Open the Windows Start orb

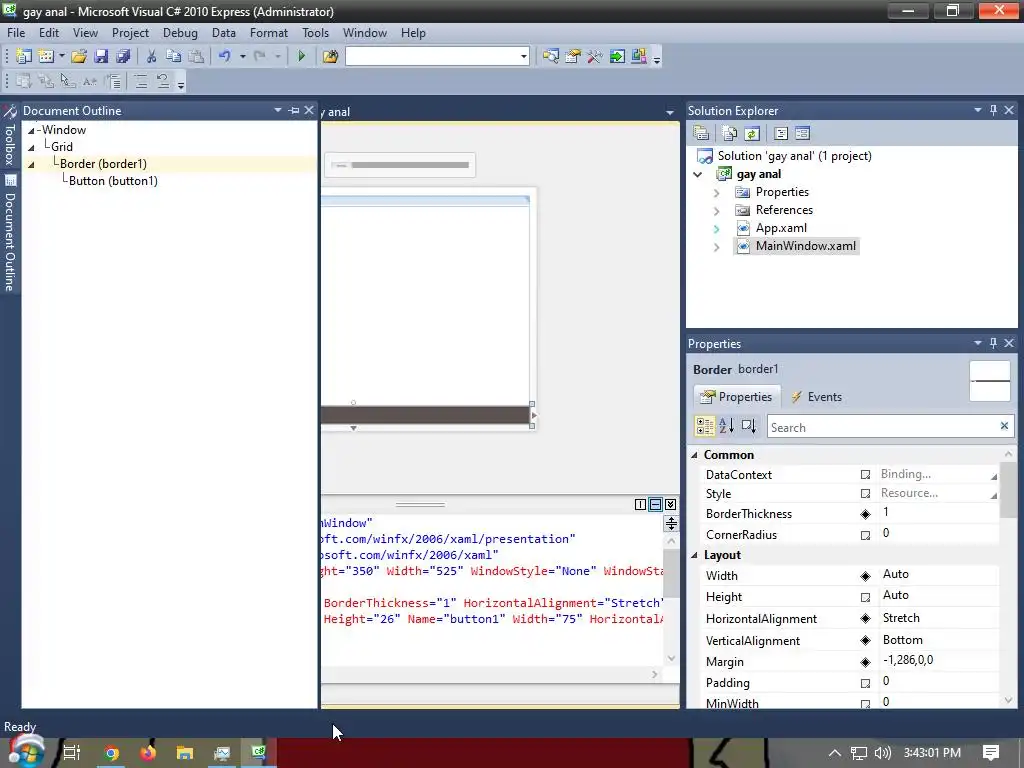pos(25,752)
